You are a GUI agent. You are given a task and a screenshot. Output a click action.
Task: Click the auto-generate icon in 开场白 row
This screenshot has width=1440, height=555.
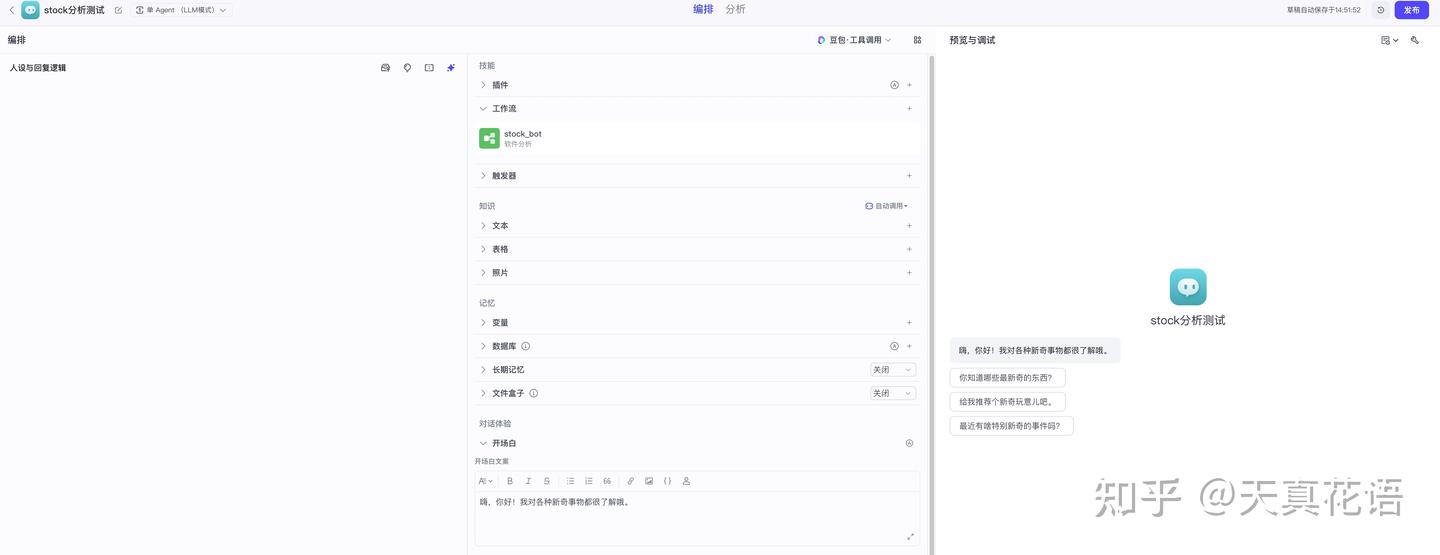909,443
